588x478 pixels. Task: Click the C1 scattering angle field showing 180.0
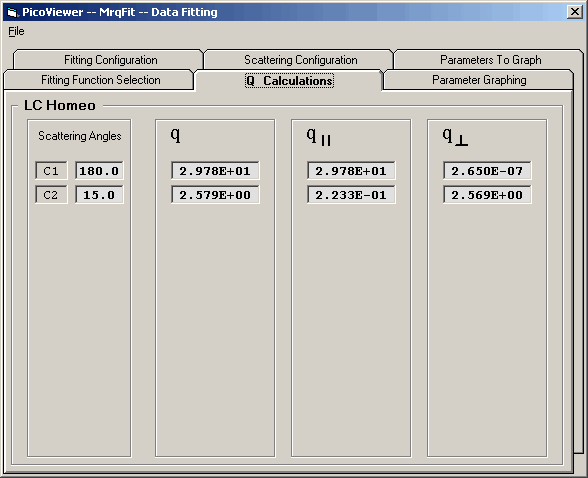[99, 171]
